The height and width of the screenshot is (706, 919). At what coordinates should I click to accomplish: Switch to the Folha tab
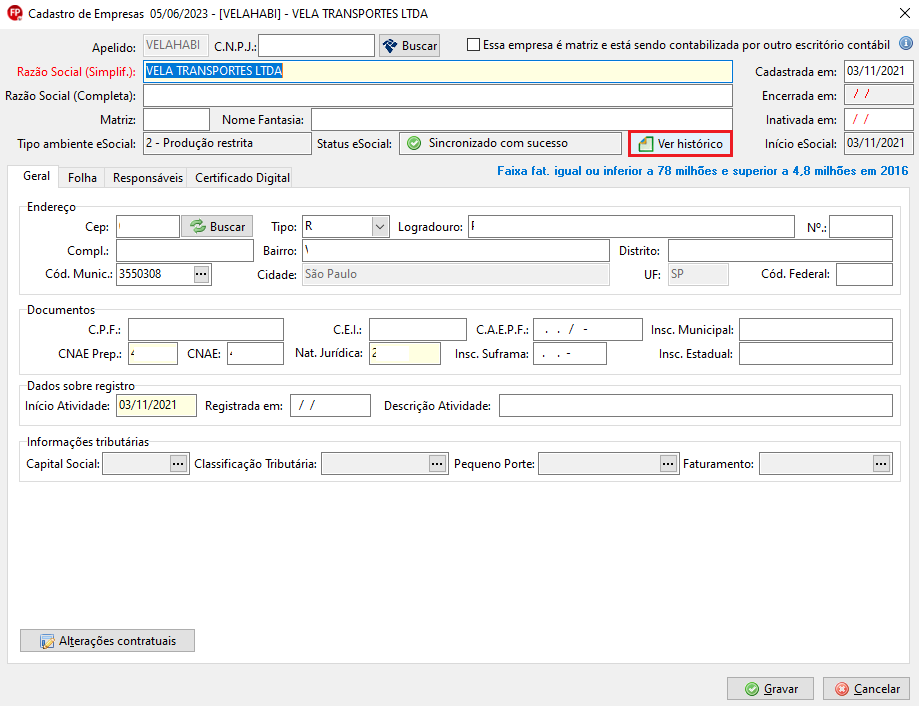click(82, 178)
